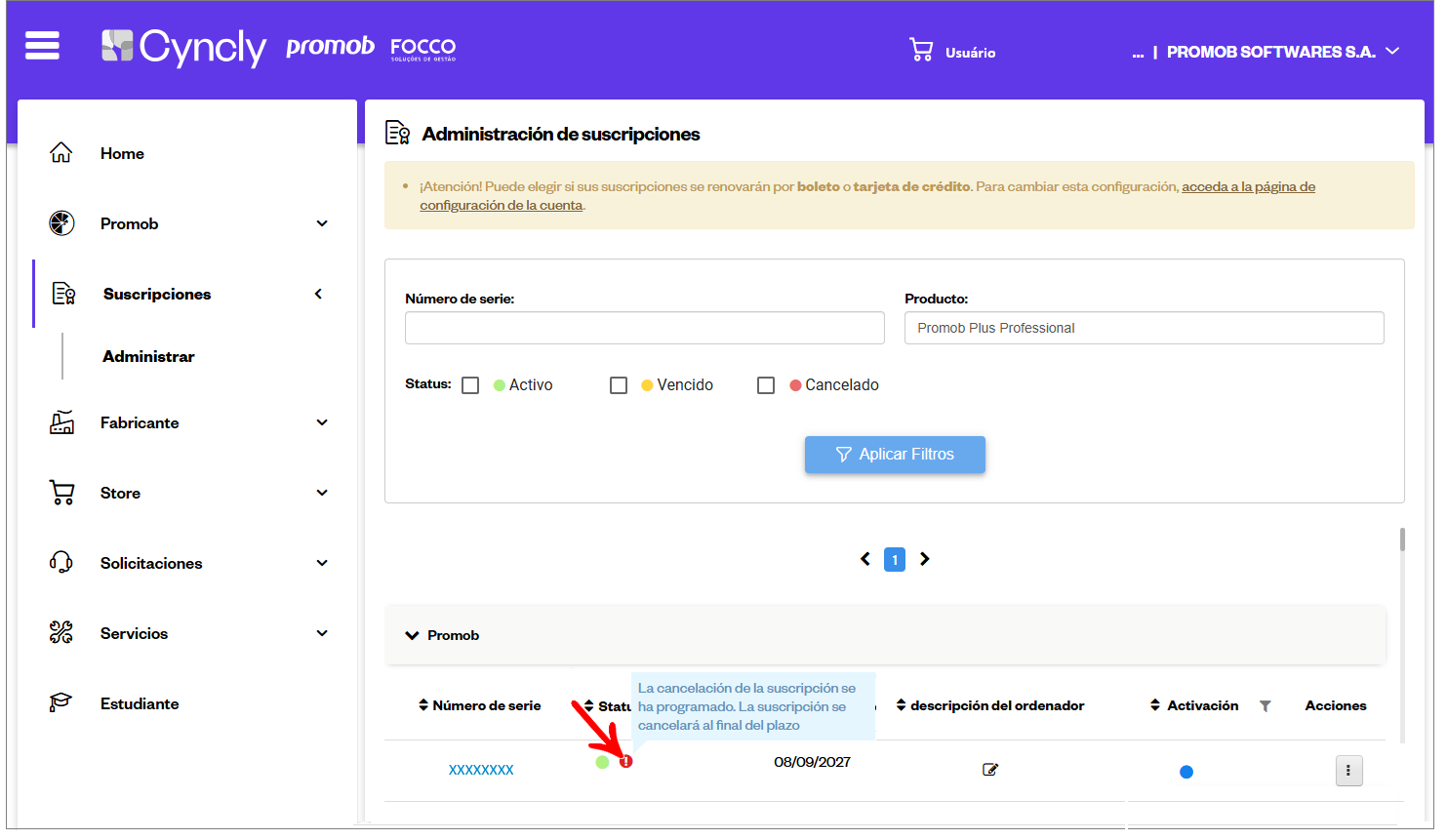Collapse the Promob subscriptions group
The width and height of the screenshot is (1447, 840).
point(413,635)
